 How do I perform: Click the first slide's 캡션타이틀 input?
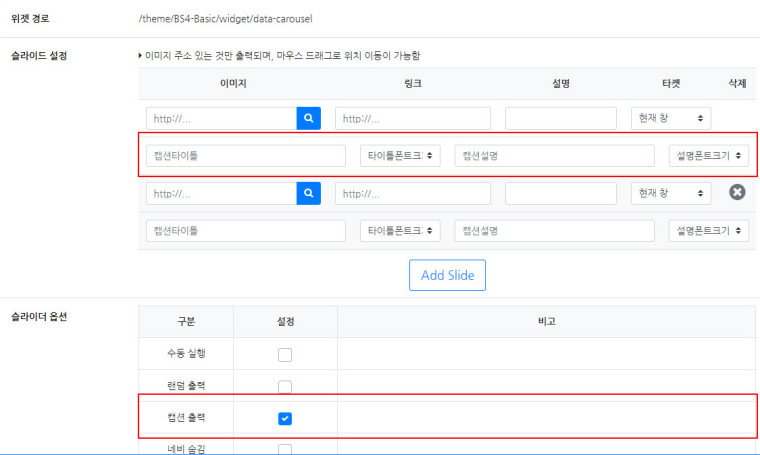(x=246, y=156)
